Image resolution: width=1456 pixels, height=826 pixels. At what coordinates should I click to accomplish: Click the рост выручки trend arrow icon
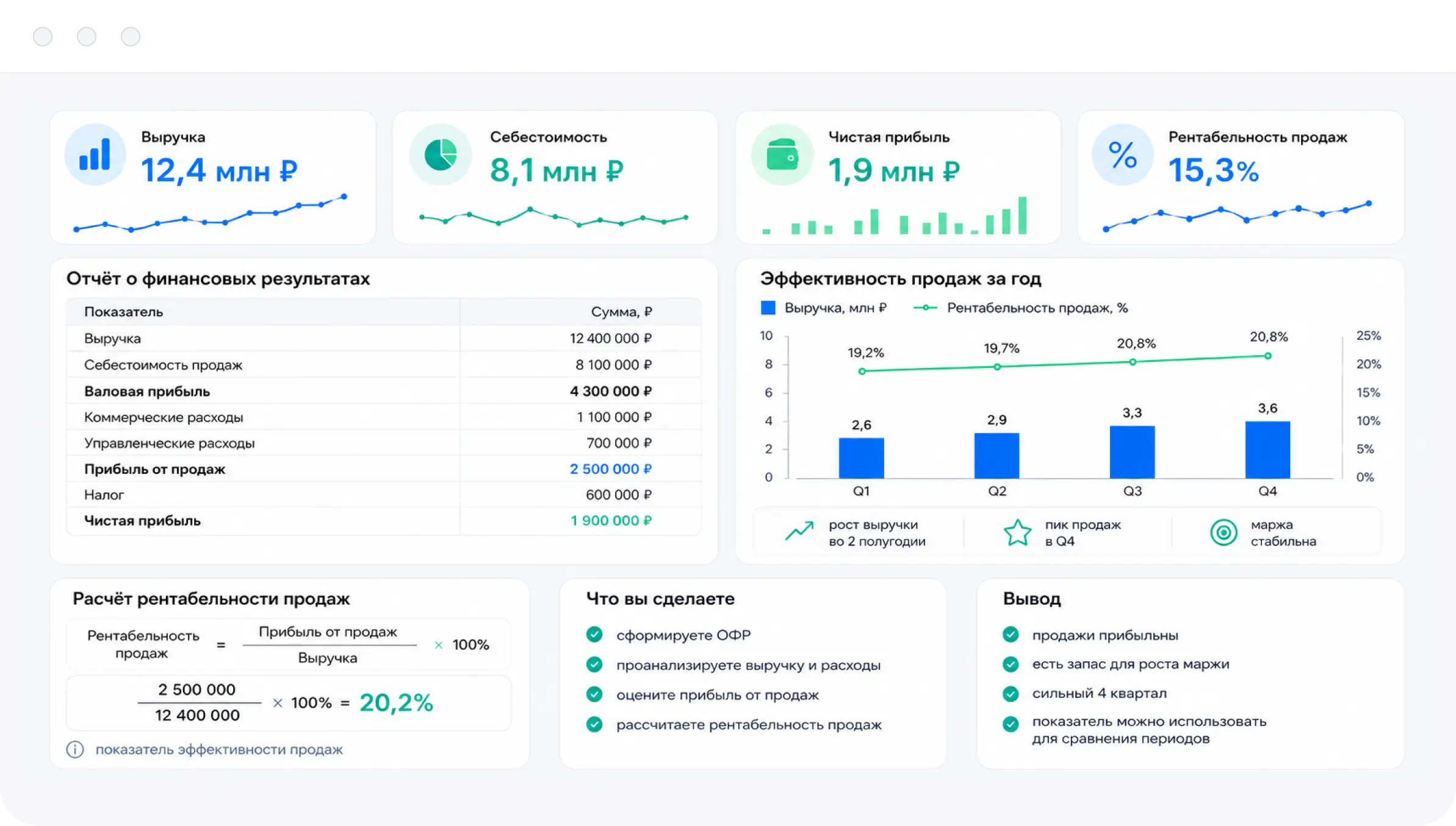(x=799, y=531)
